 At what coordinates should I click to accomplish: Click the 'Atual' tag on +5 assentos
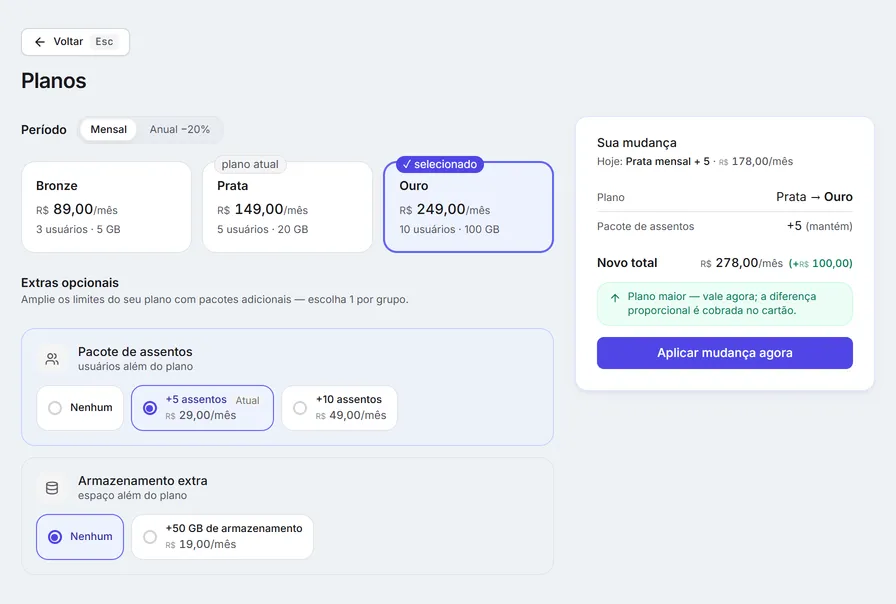(x=247, y=401)
